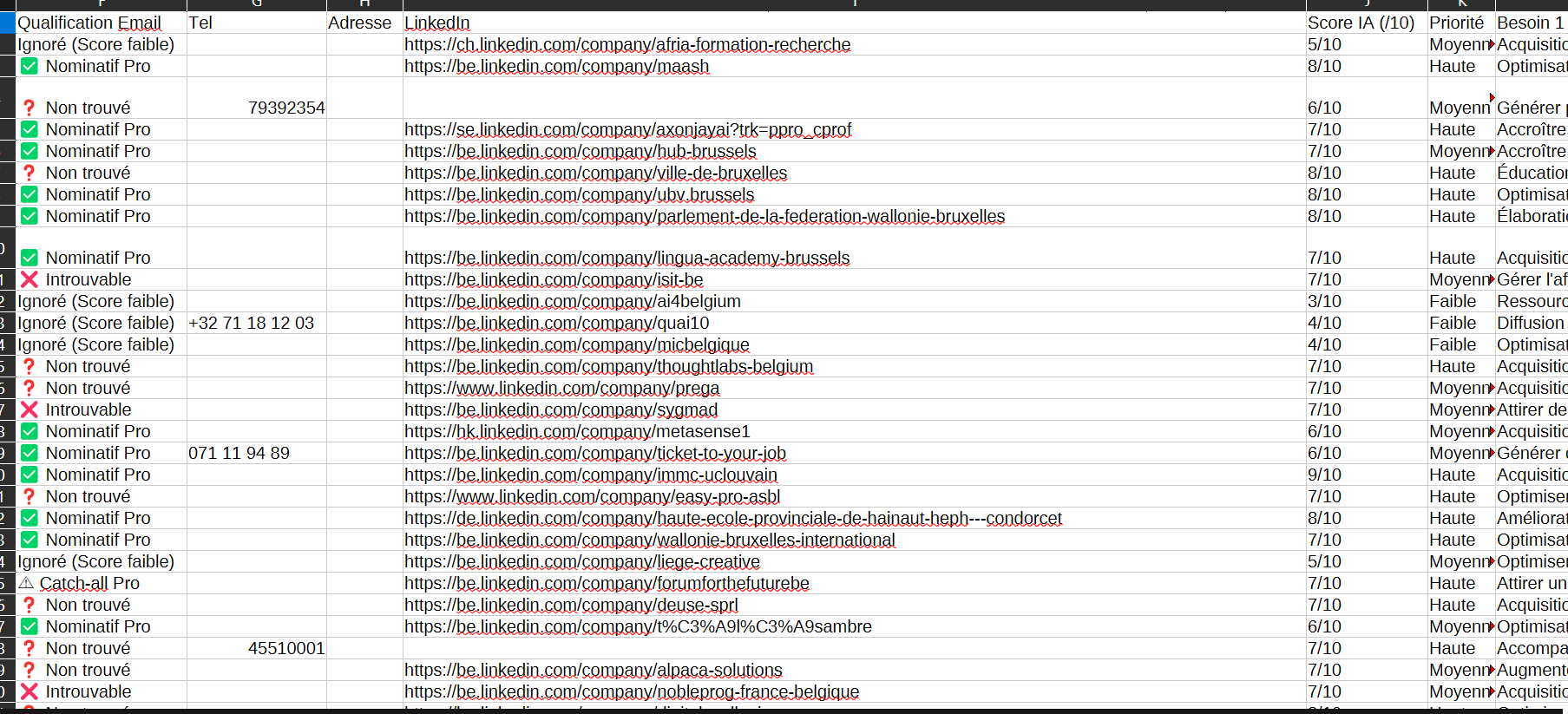Select the 'Ignoré (Score faible)' cell in quai10 row
The width and height of the screenshot is (1568, 714).
point(101,323)
